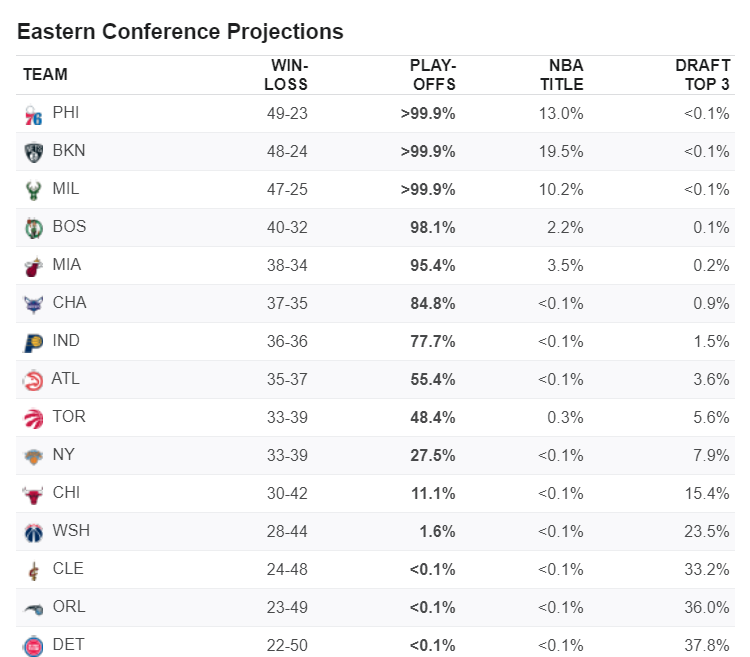The image size is (750, 657).
Task: Sort by the WIN-LOSS column header
Action: [286, 75]
